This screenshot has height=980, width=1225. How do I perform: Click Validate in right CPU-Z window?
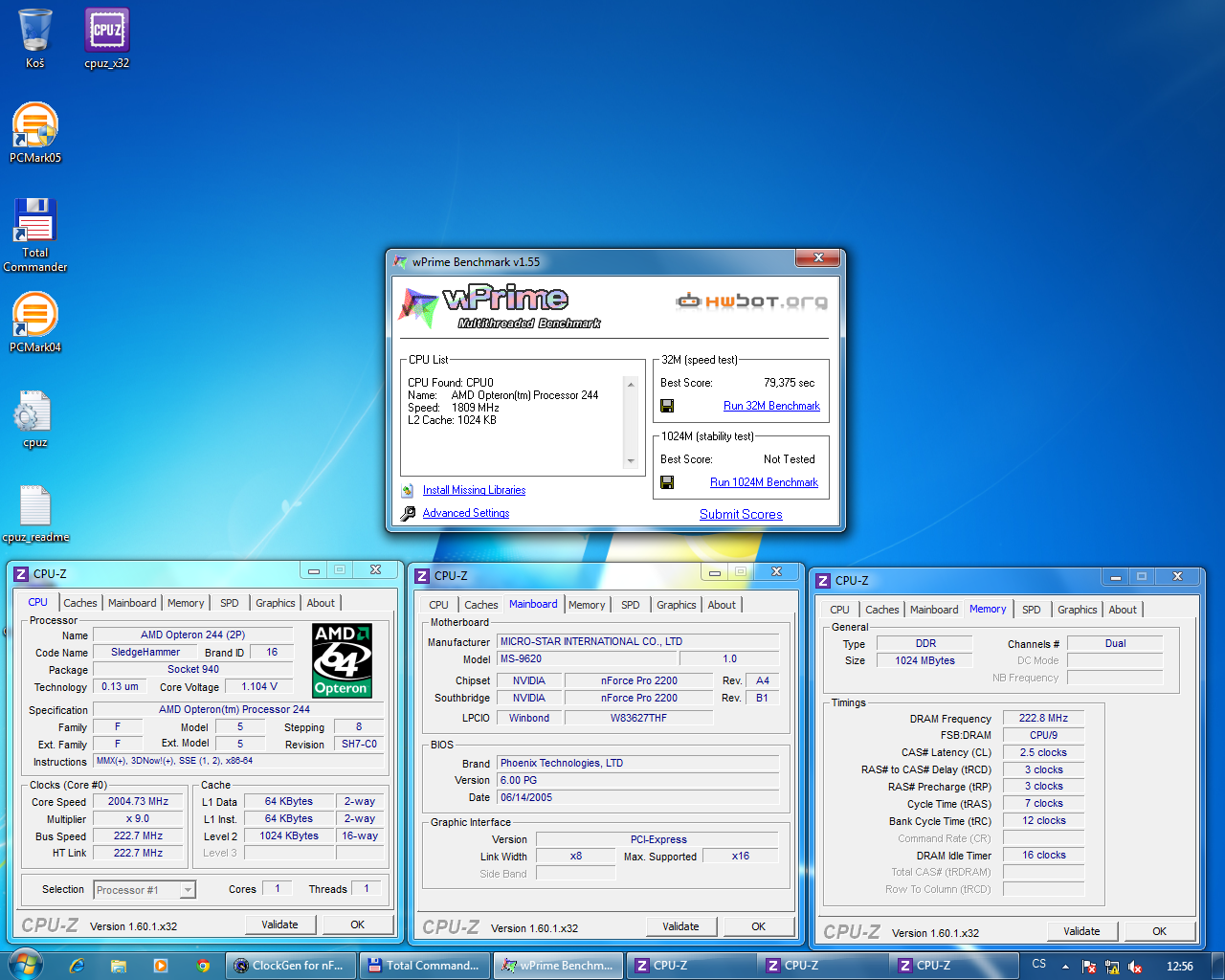[x=1081, y=931]
